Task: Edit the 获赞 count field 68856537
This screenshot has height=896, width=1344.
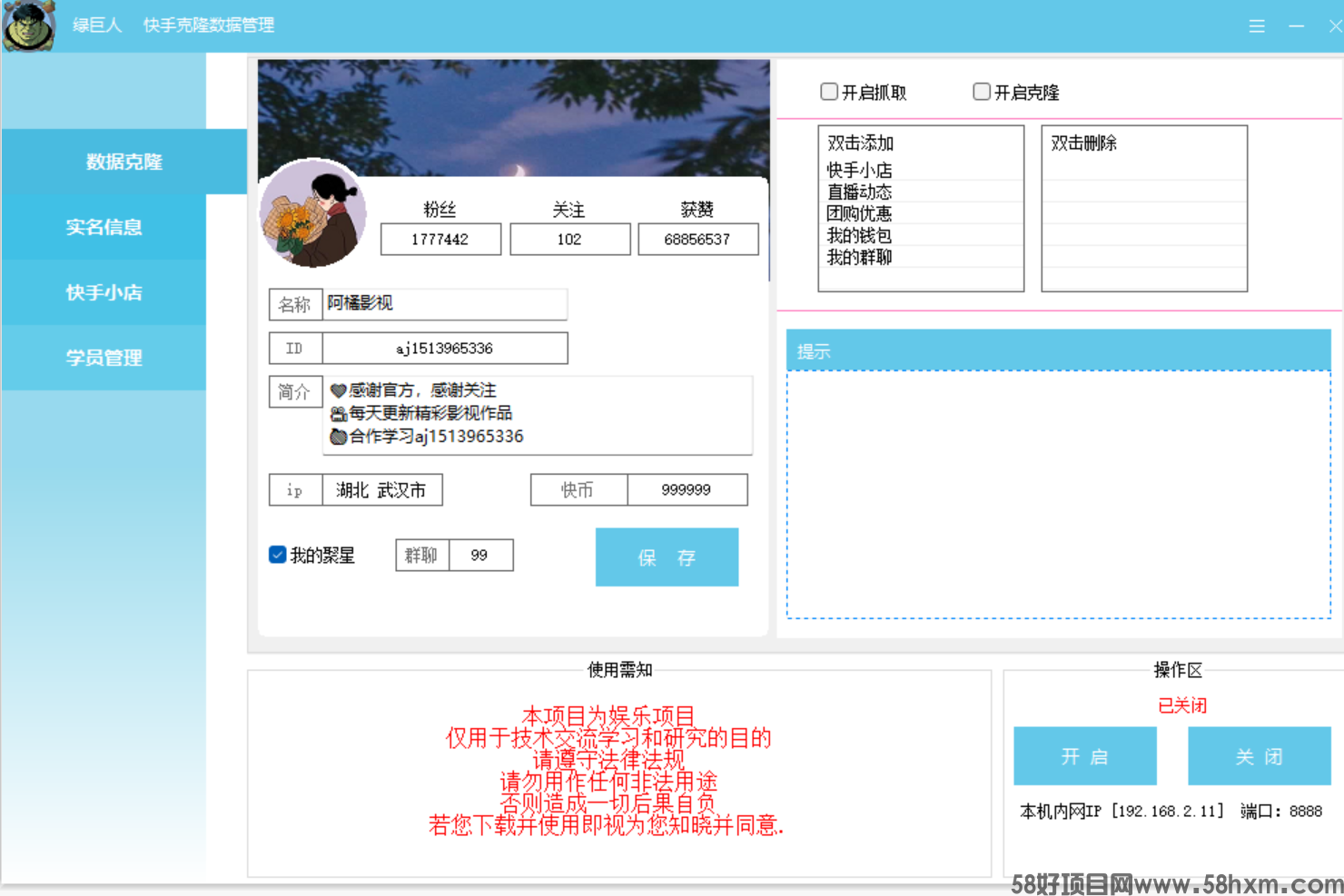Action: tap(697, 240)
